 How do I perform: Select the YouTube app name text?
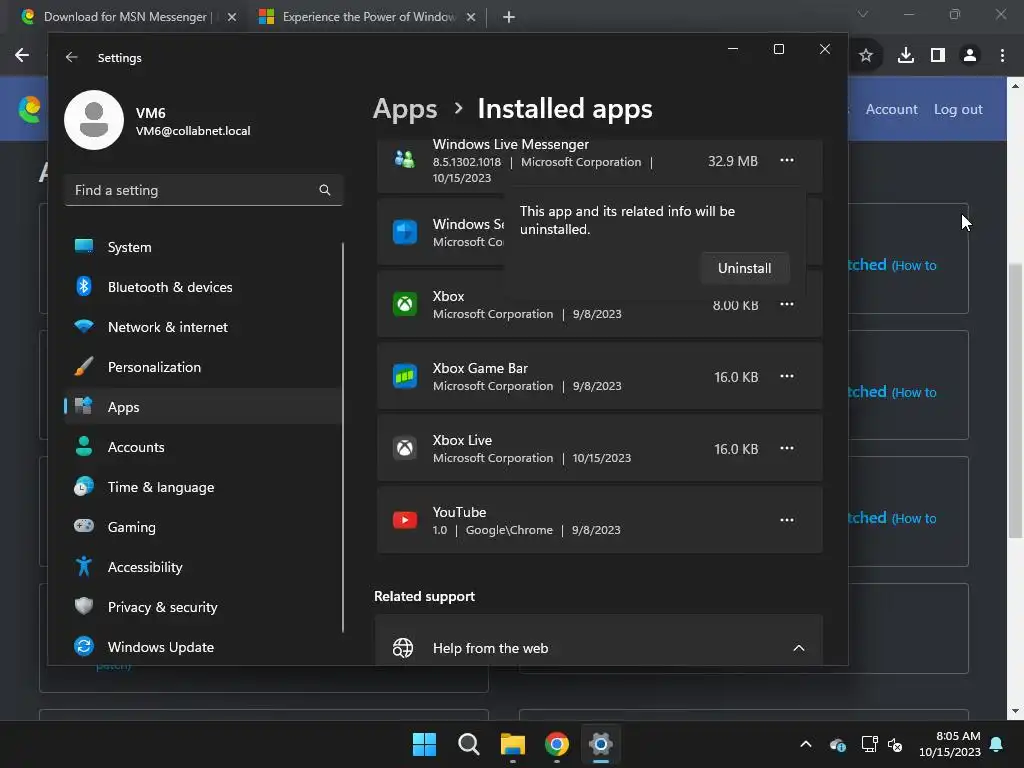coord(459,512)
